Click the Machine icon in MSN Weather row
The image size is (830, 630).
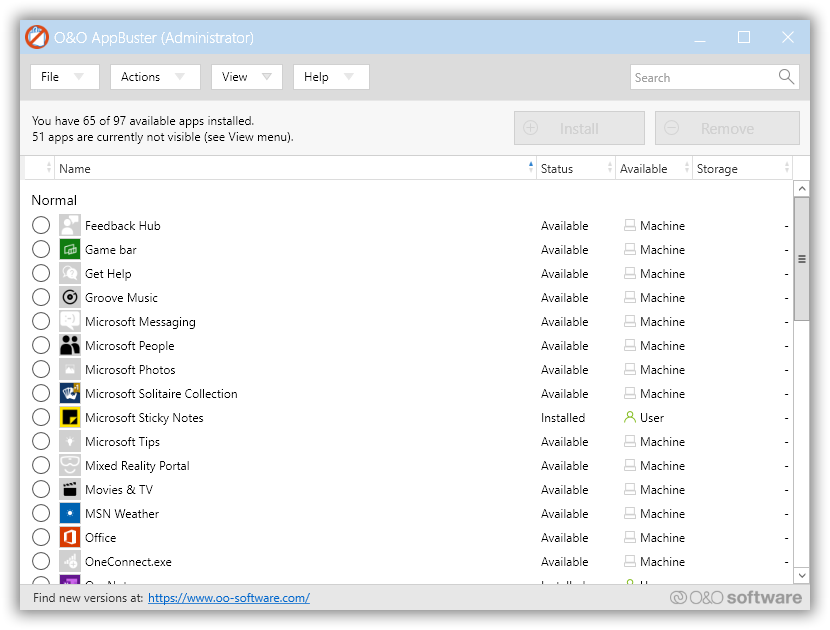pyautogui.click(x=629, y=514)
